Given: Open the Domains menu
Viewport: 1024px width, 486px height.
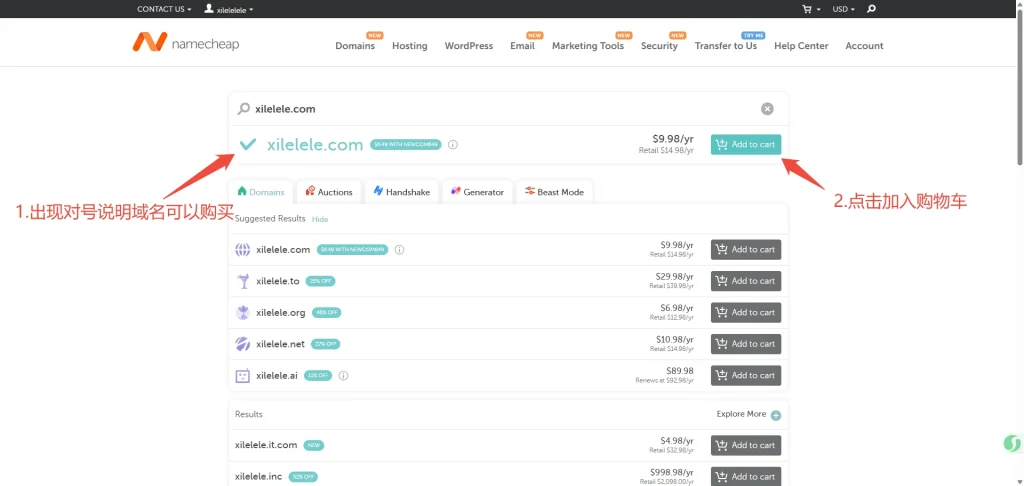Looking at the screenshot, I should pos(355,46).
